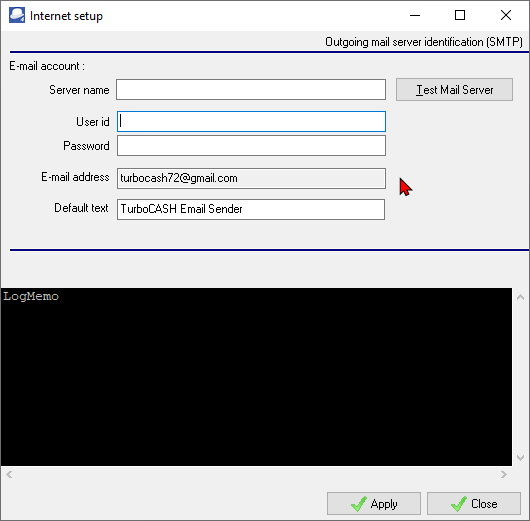Image resolution: width=530 pixels, height=521 pixels.
Task: Click the 'Default text' label
Action: pyautogui.click(x=81, y=208)
